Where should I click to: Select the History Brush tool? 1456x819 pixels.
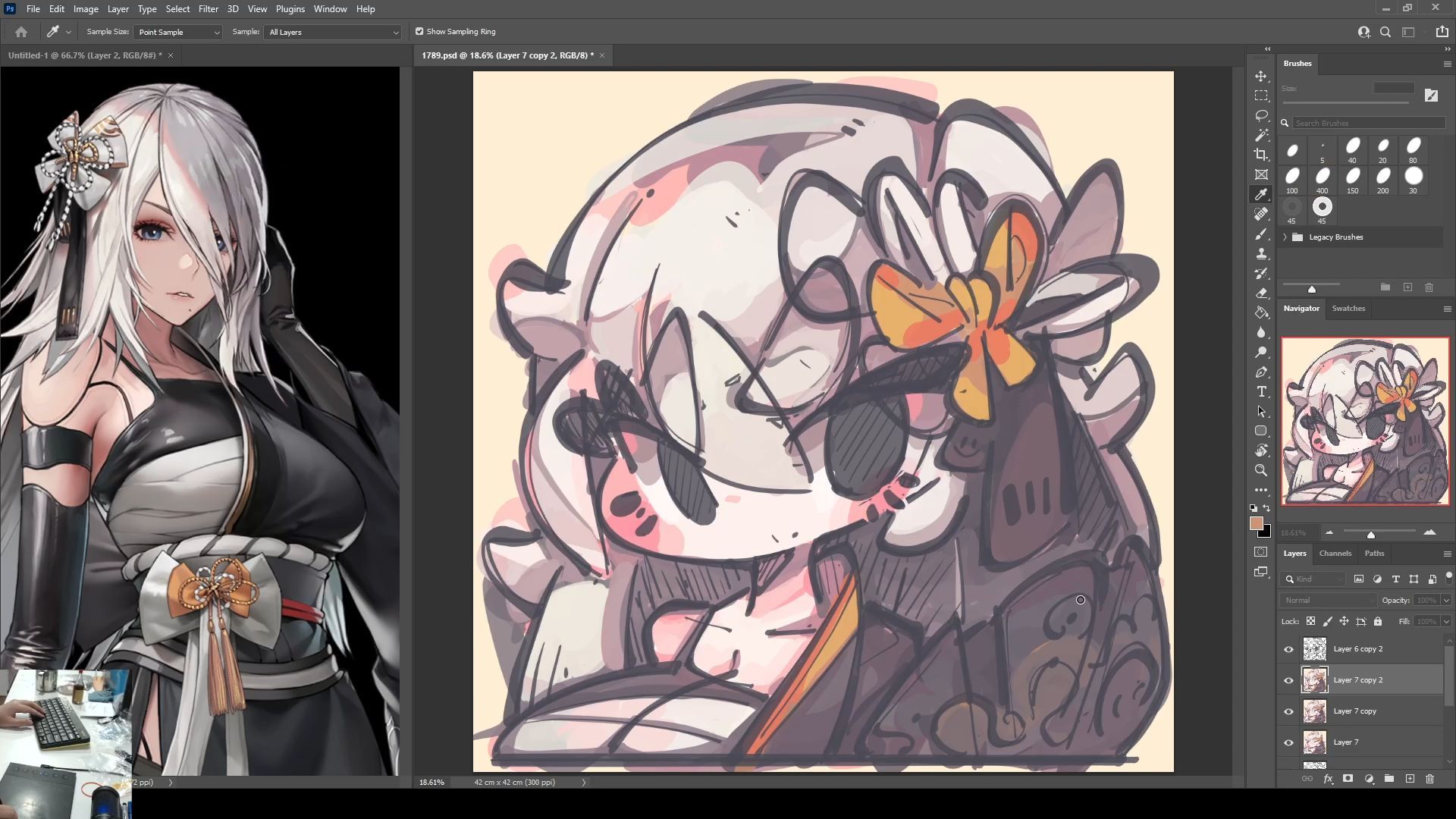1261,273
